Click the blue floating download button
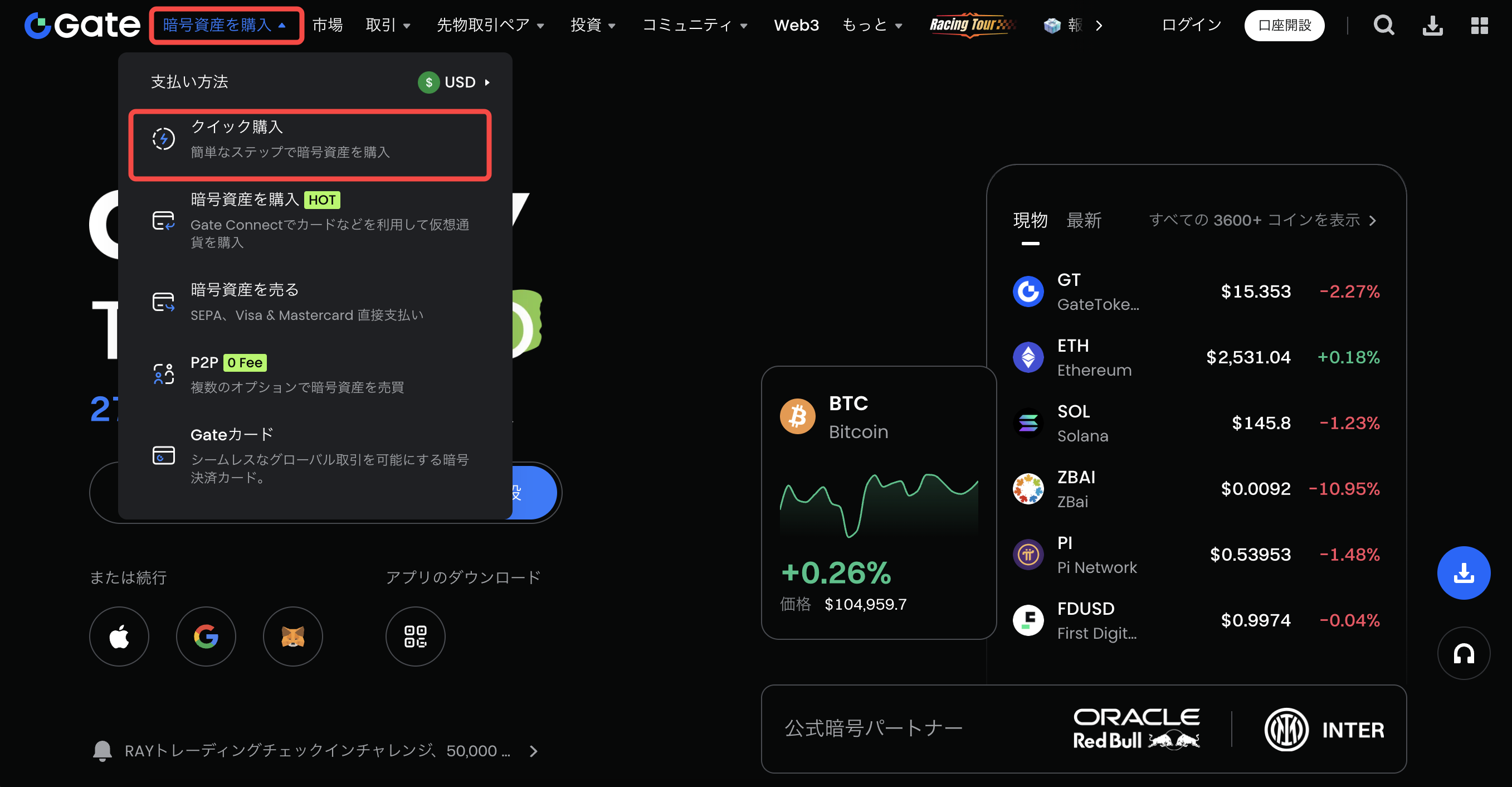 click(1464, 573)
